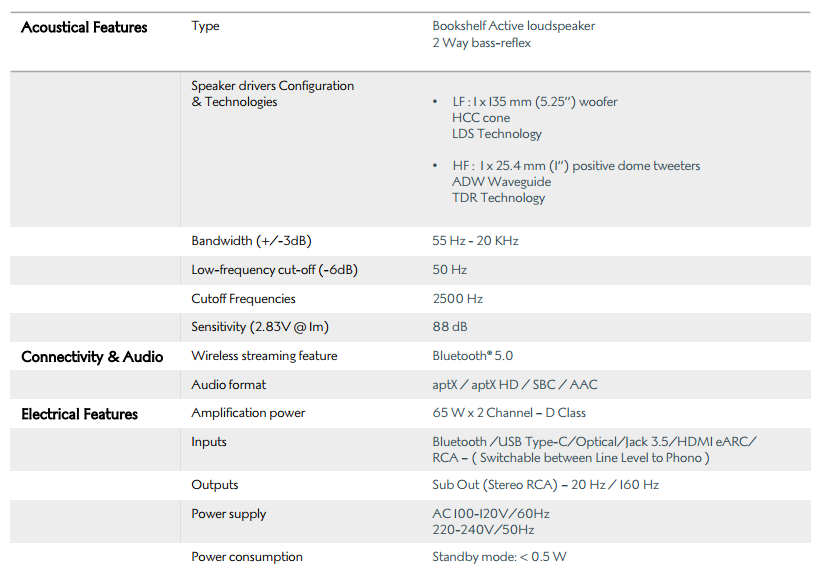Select 'AC 100-120V/60Hz' value
Viewport: 824px width, 571px height.
[x=491, y=514]
